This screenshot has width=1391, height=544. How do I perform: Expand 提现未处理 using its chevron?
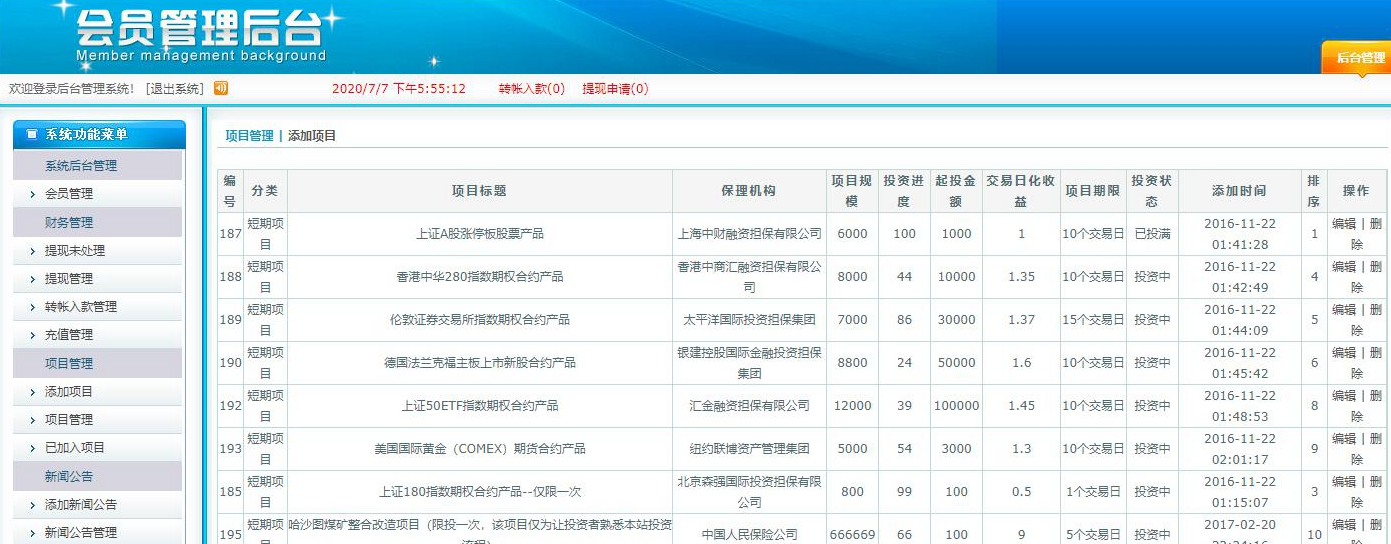(32, 251)
